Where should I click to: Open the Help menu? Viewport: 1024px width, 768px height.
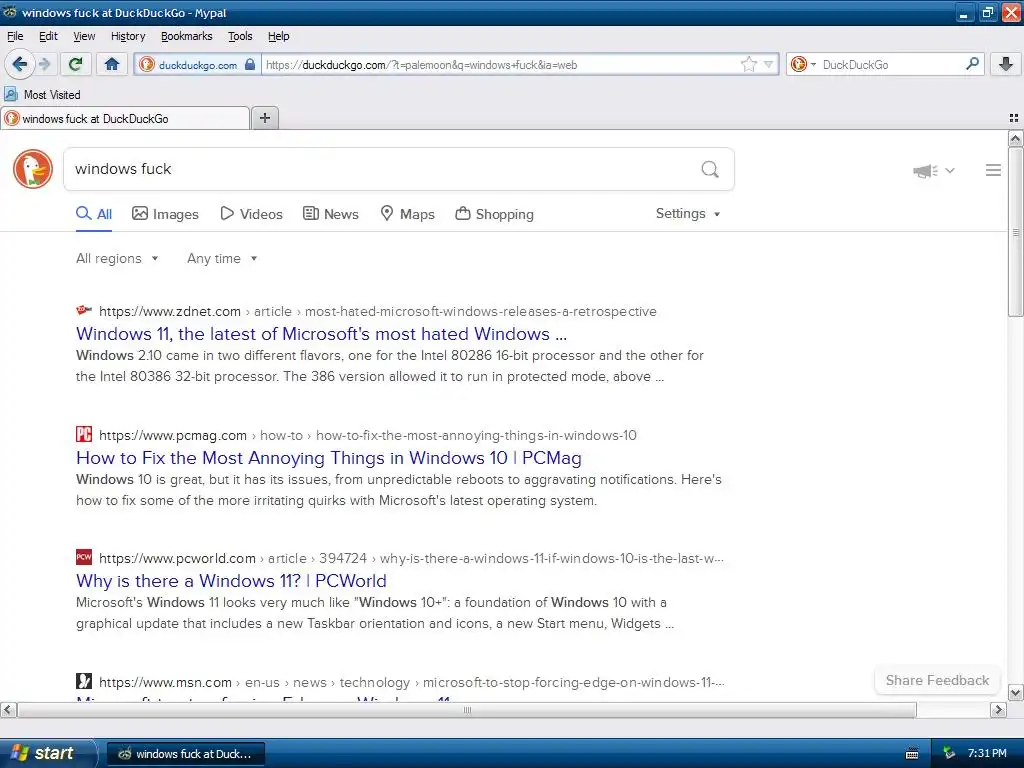[x=279, y=36]
